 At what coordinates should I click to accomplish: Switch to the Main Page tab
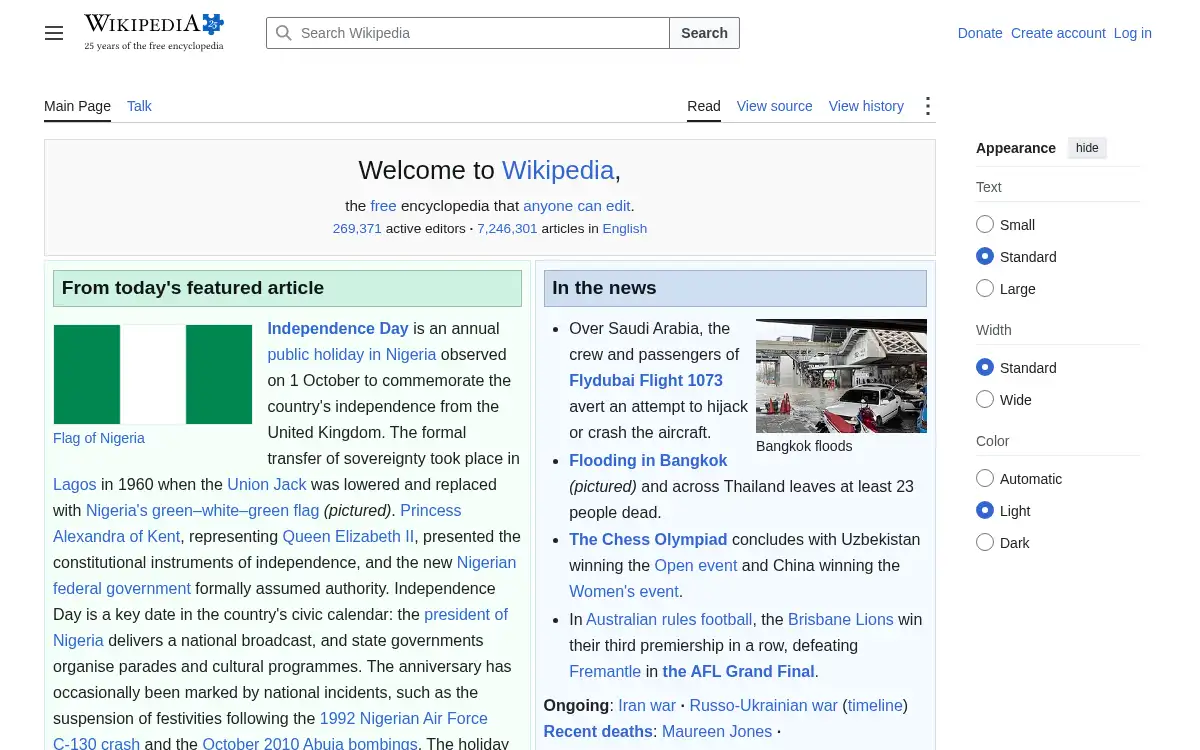77,106
